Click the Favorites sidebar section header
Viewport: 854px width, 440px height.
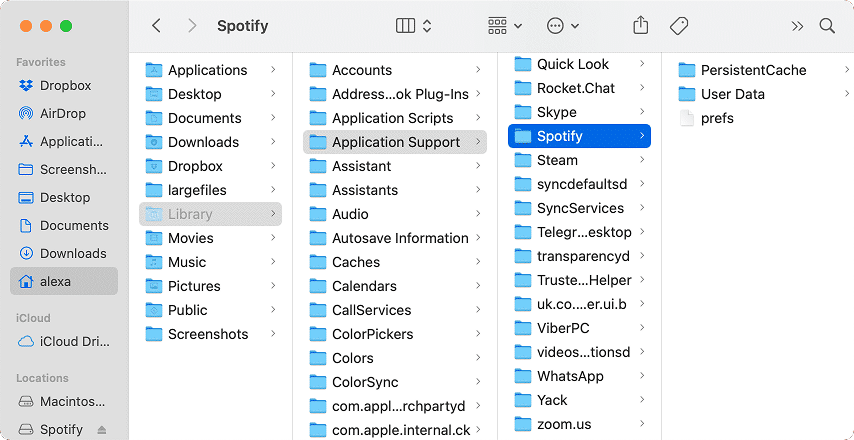41,62
